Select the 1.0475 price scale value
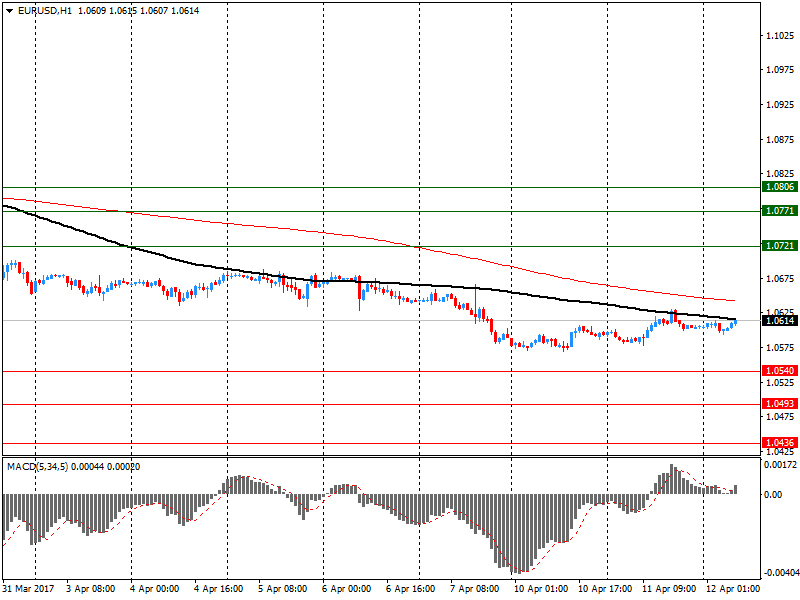Viewport: 800px width, 600px height. click(781, 417)
